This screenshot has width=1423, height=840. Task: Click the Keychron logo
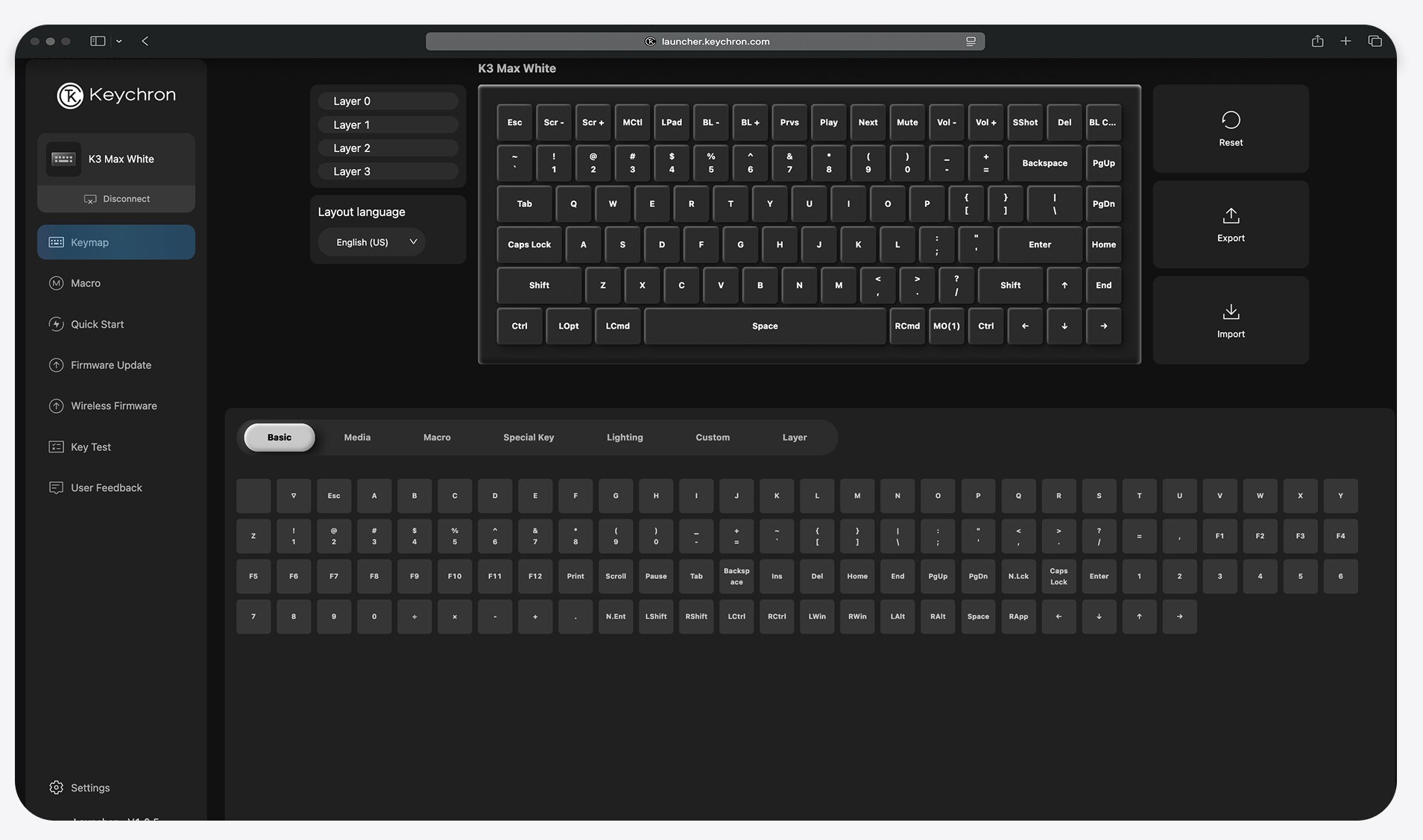(x=116, y=95)
